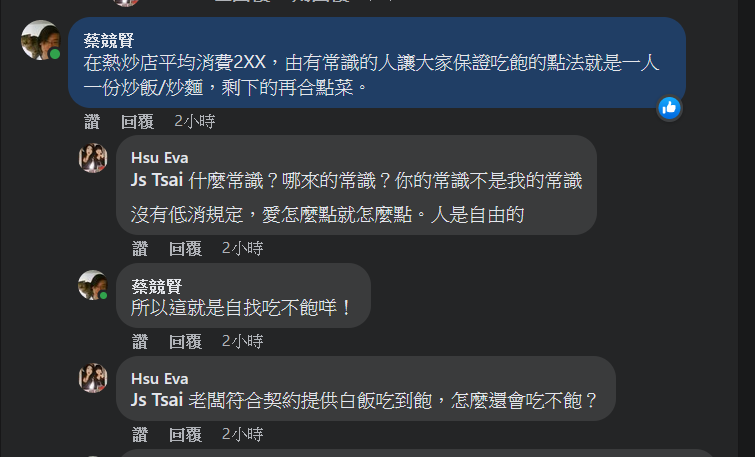The height and width of the screenshot is (457, 755).
Task: Open 蔡競賢's avatar on 所以這就是 reply
Action: pyautogui.click(x=93, y=285)
